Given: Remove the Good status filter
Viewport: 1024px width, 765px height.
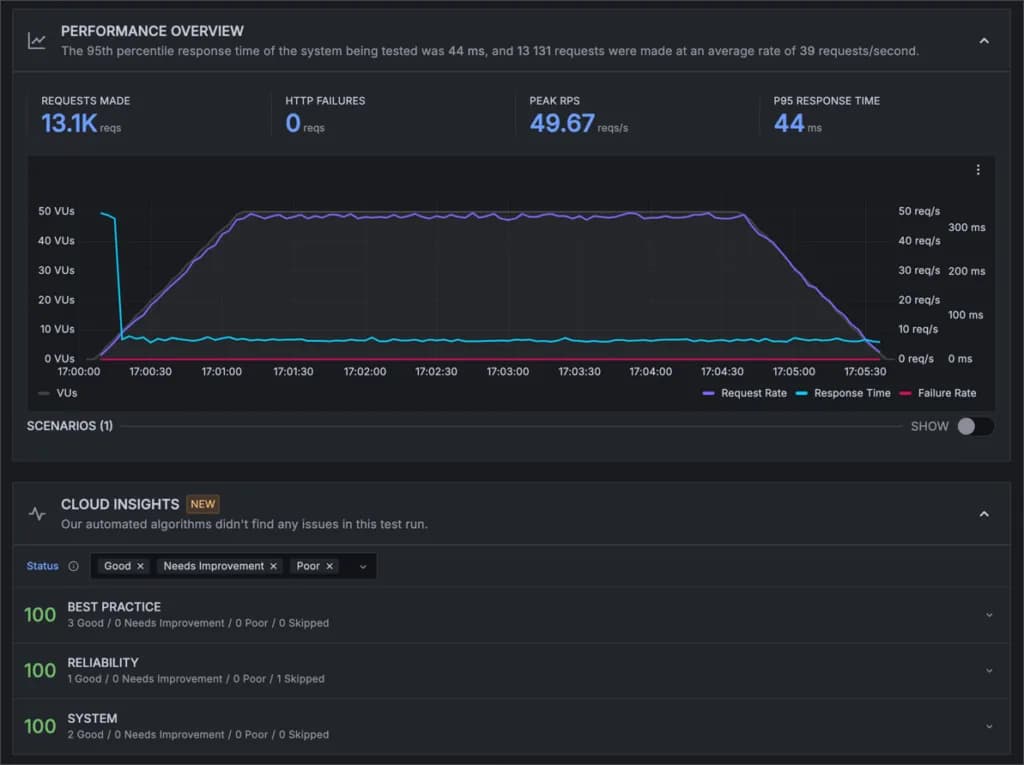Looking at the screenshot, I should (x=142, y=566).
